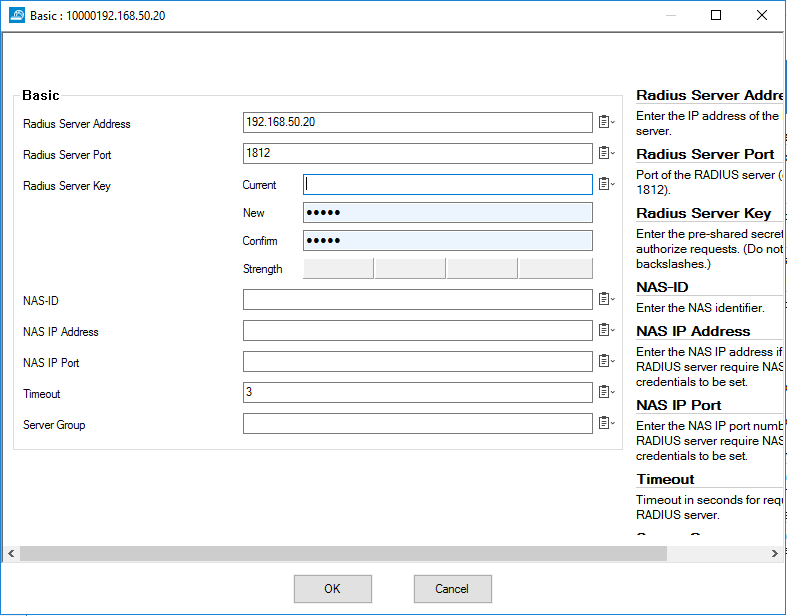The height and width of the screenshot is (616, 787).
Task: Open clipboard menu beside Radius Server Address
Action: pyautogui.click(x=606, y=122)
